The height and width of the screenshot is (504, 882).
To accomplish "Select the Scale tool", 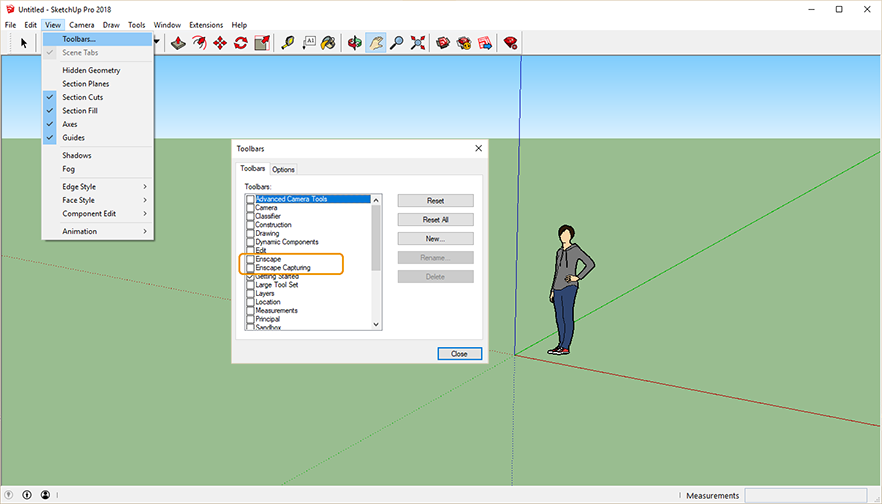I will click(x=262, y=43).
